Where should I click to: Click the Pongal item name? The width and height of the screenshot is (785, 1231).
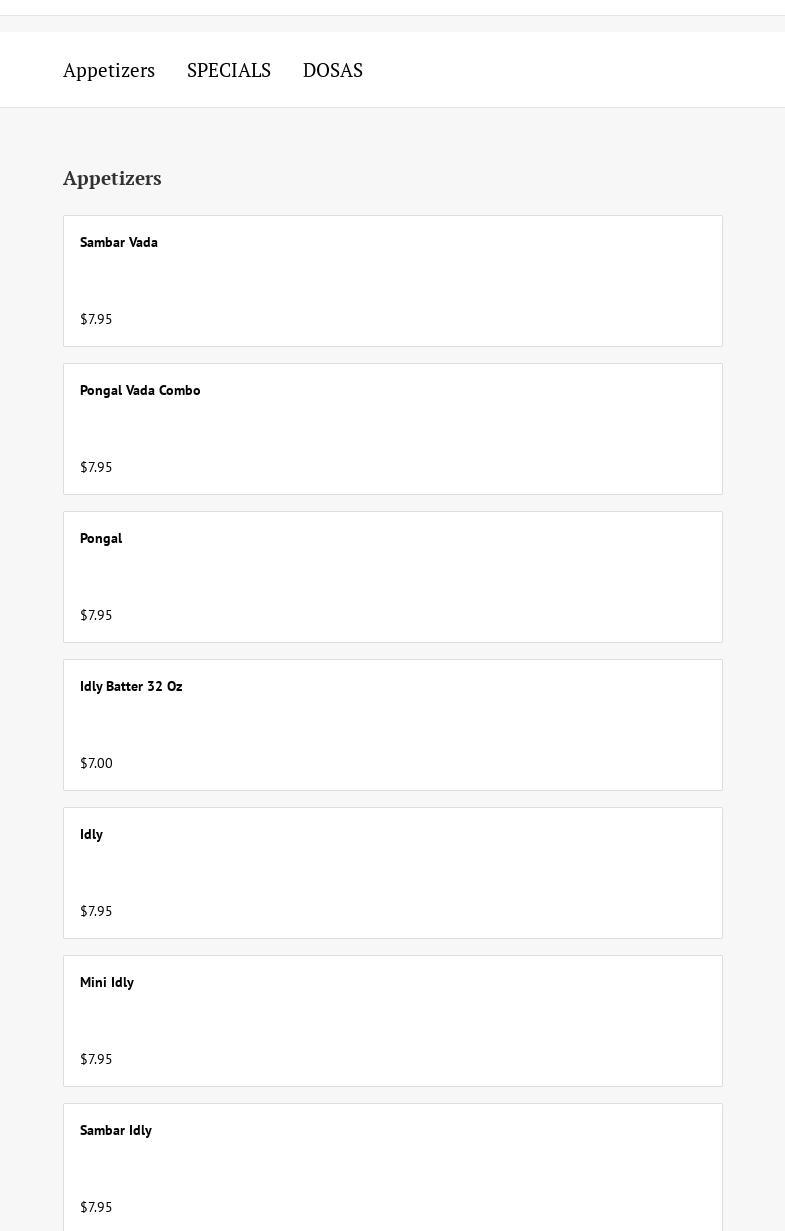pos(101,538)
